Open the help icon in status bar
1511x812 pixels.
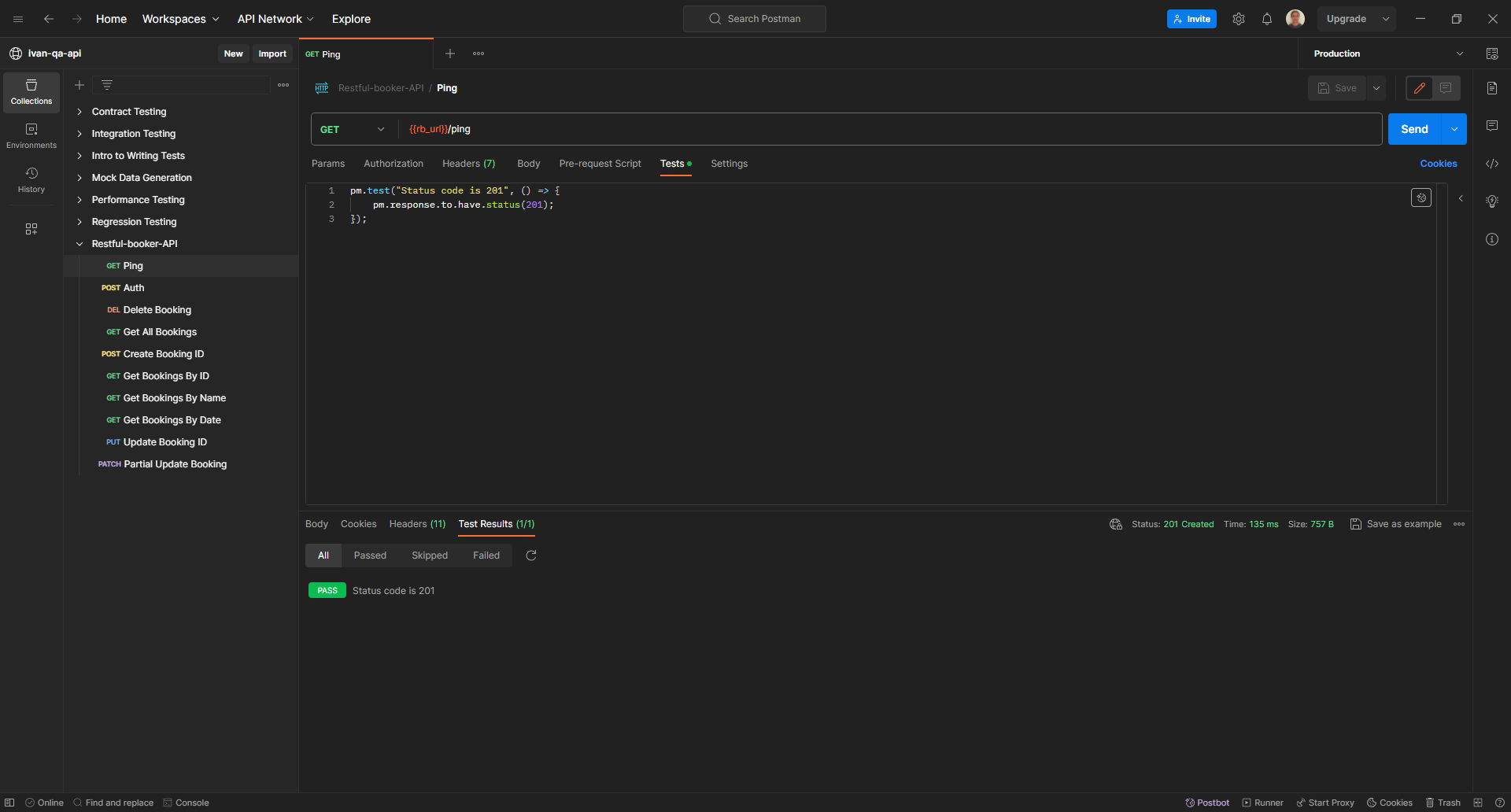pos(1500,803)
